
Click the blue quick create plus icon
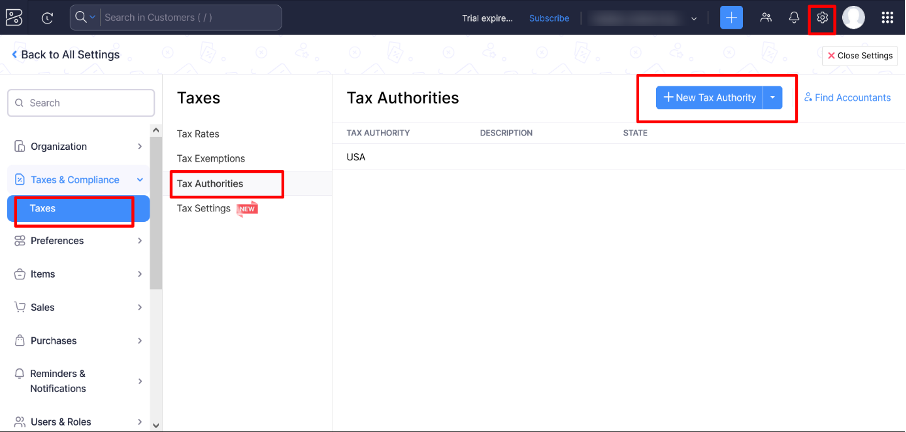(x=732, y=18)
